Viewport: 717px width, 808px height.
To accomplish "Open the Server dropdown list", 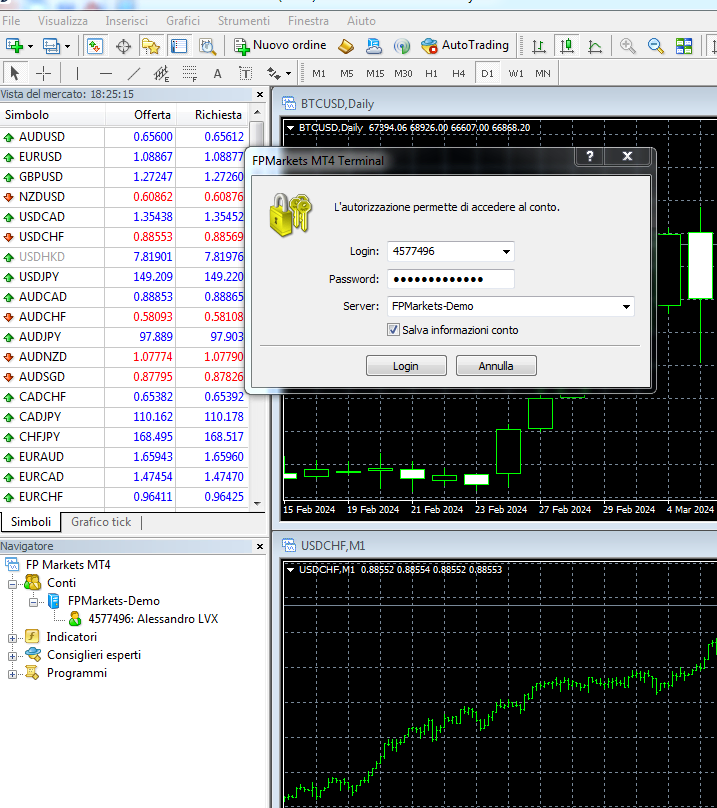I will 626,307.
